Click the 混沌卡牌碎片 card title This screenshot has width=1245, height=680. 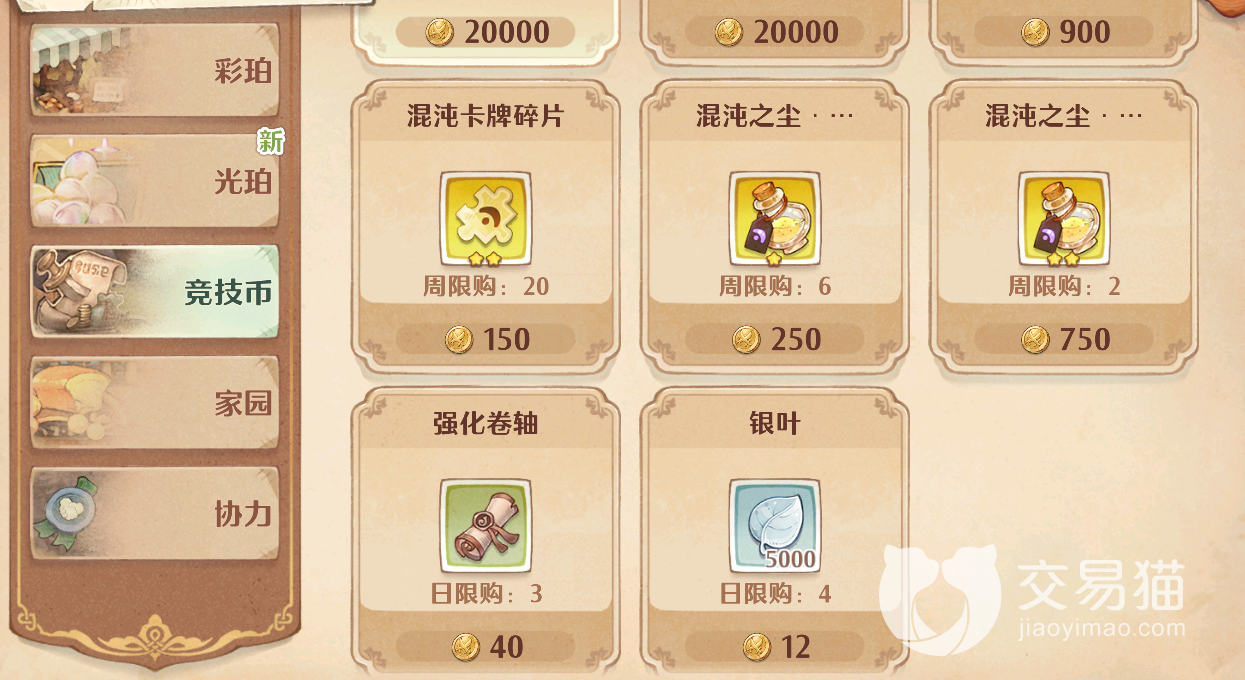[x=486, y=116]
